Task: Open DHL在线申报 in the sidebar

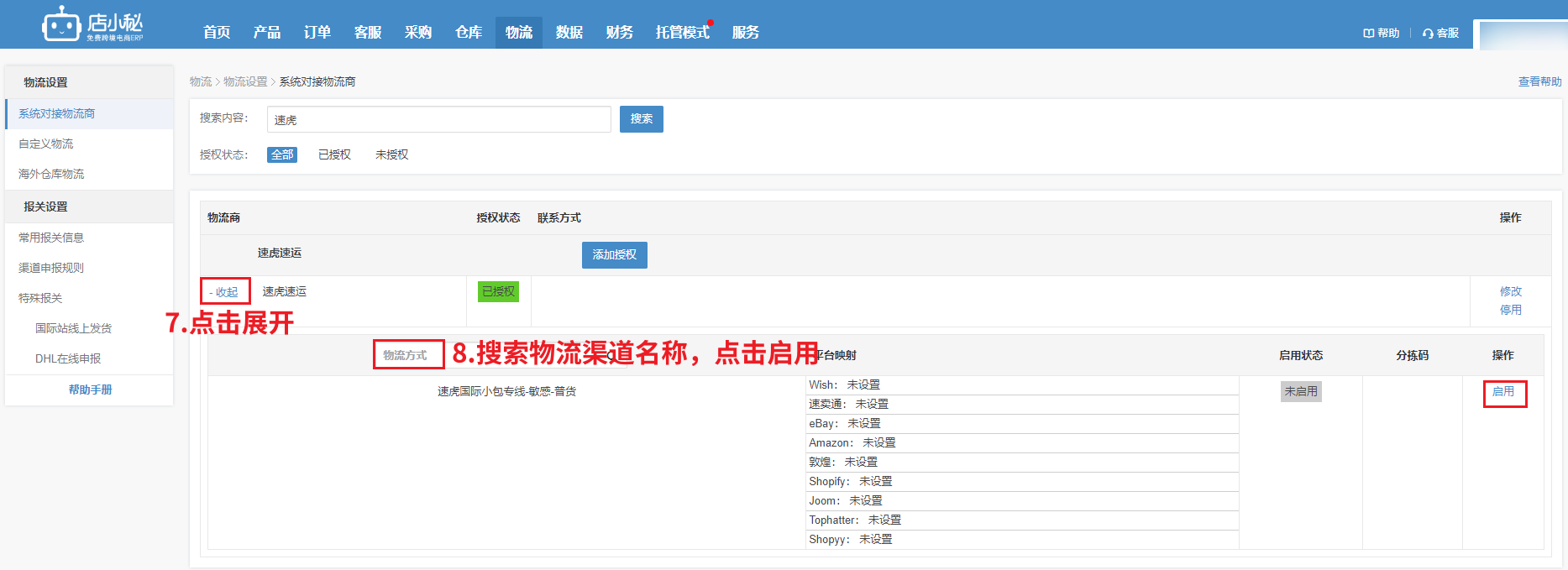Action: pos(68,358)
